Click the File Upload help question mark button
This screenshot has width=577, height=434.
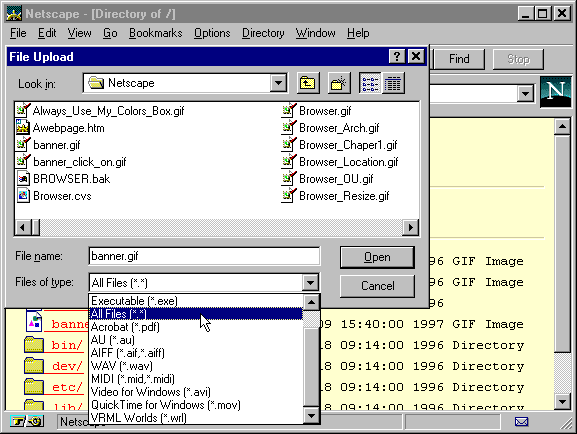pyautogui.click(x=397, y=56)
